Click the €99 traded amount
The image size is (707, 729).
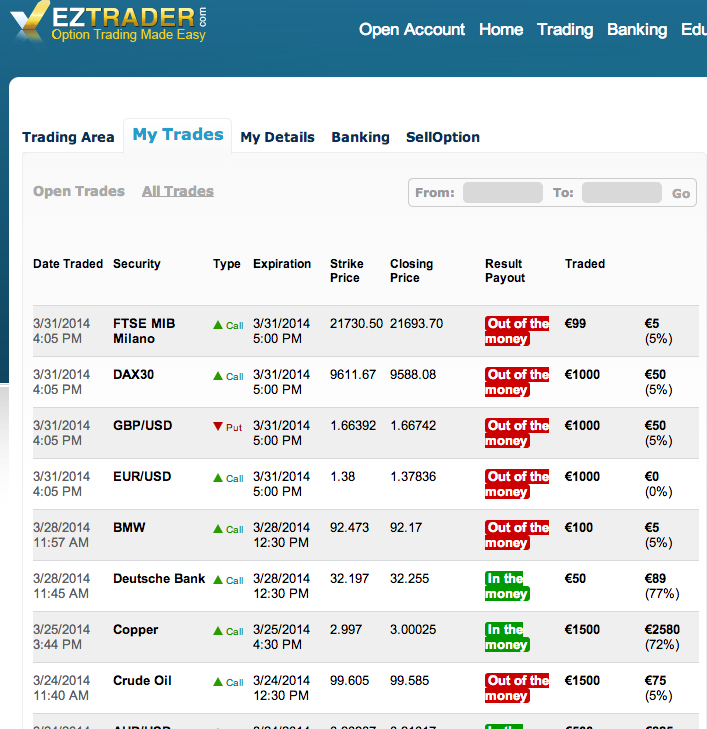click(x=575, y=324)
